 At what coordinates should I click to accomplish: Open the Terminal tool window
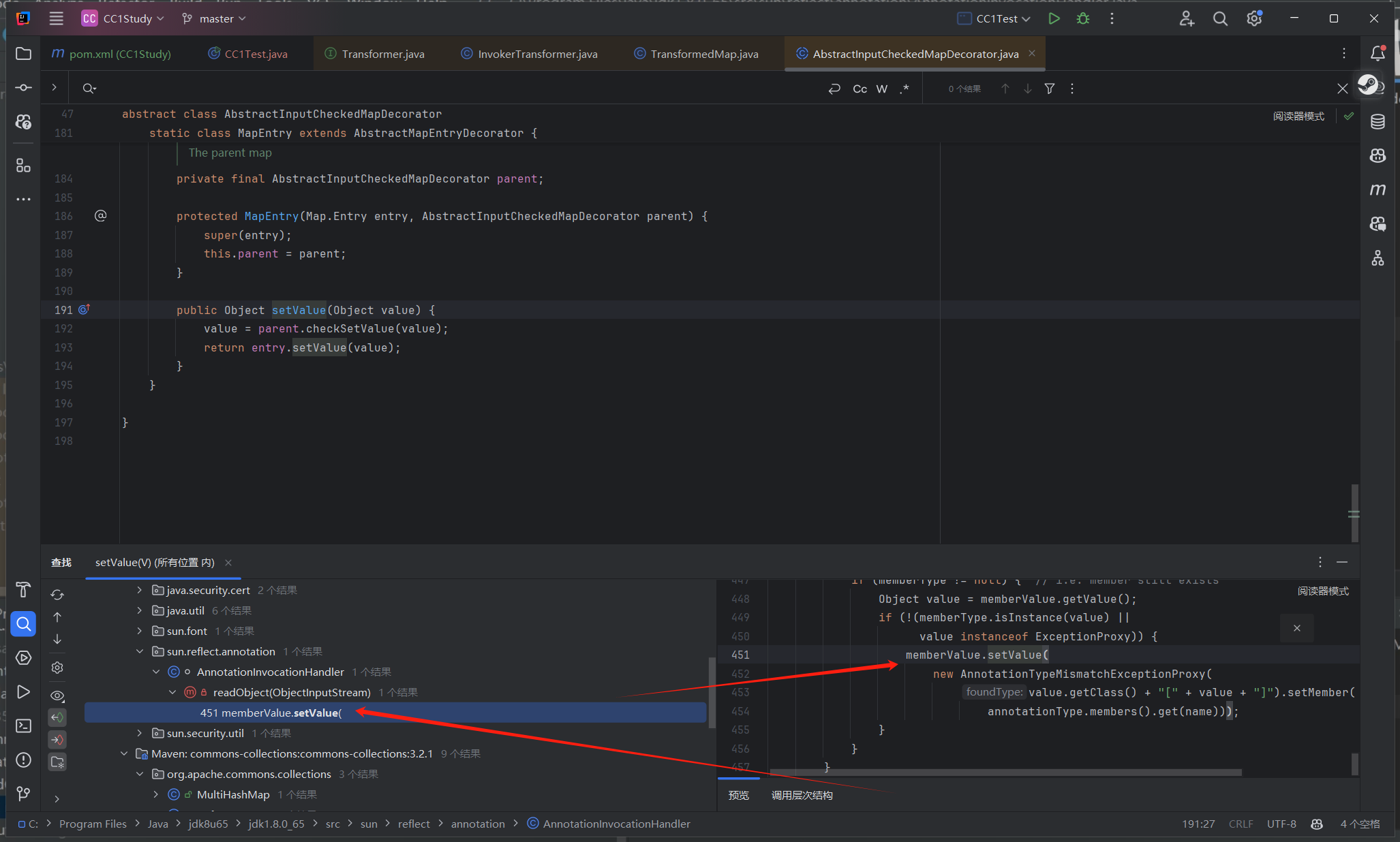coord(23,726)
